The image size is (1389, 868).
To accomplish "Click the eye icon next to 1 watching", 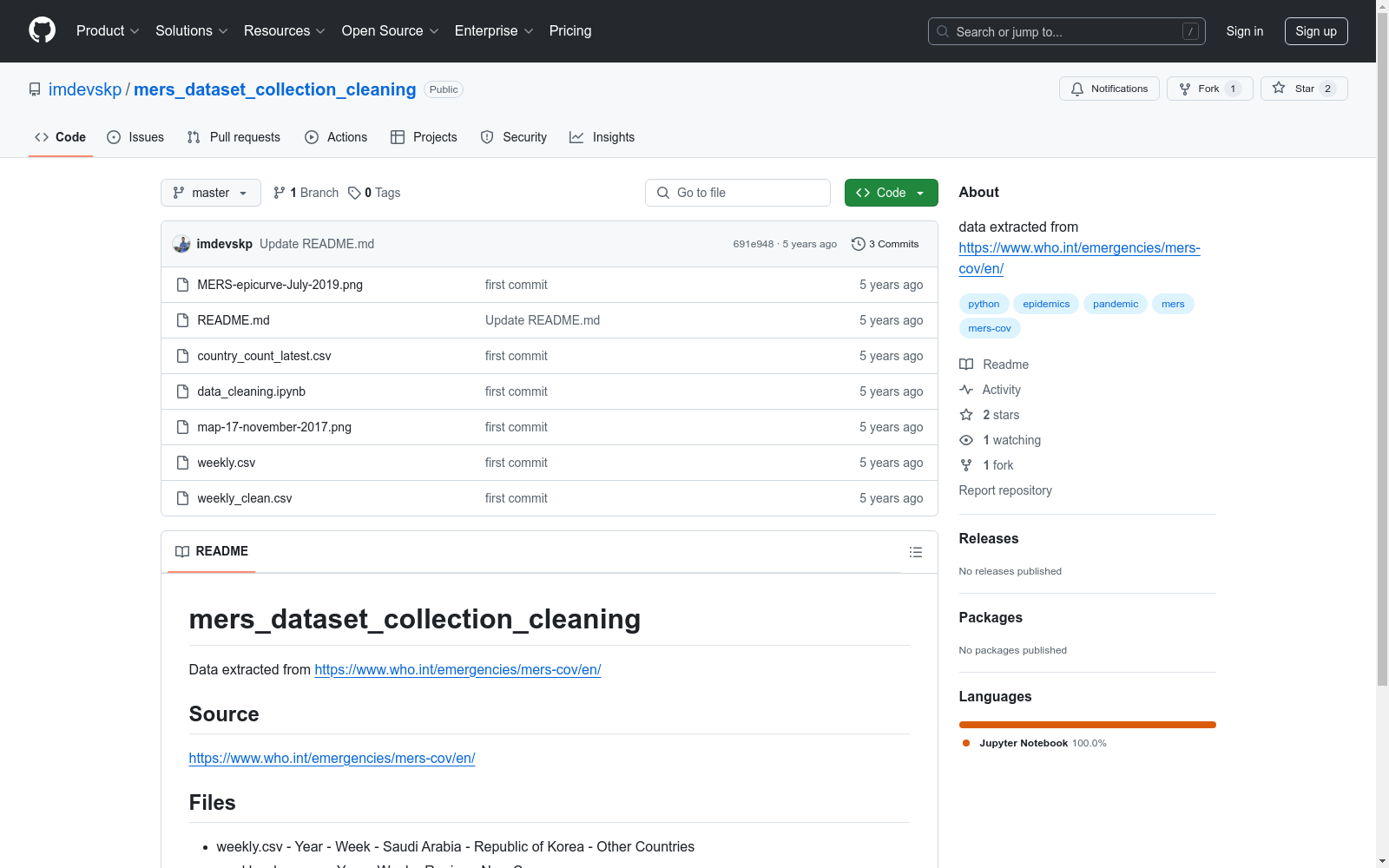I will pos(966,440).
